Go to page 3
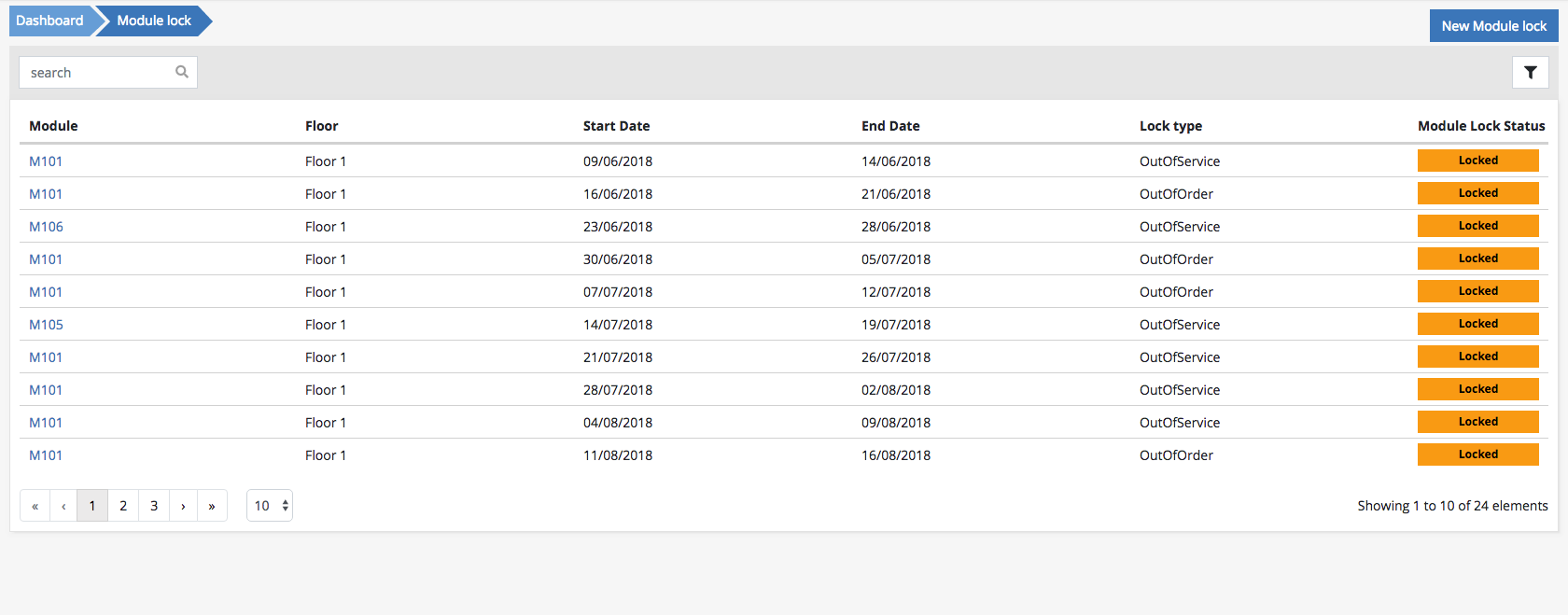This screenshot has height=615, width=1568. 154,506
